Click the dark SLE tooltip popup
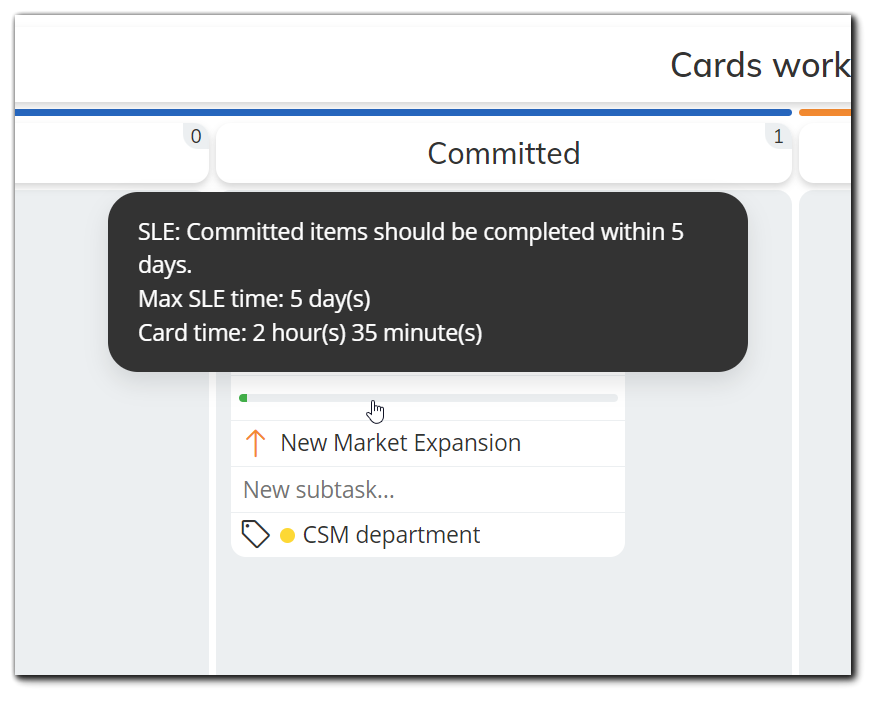 point(428,282)
